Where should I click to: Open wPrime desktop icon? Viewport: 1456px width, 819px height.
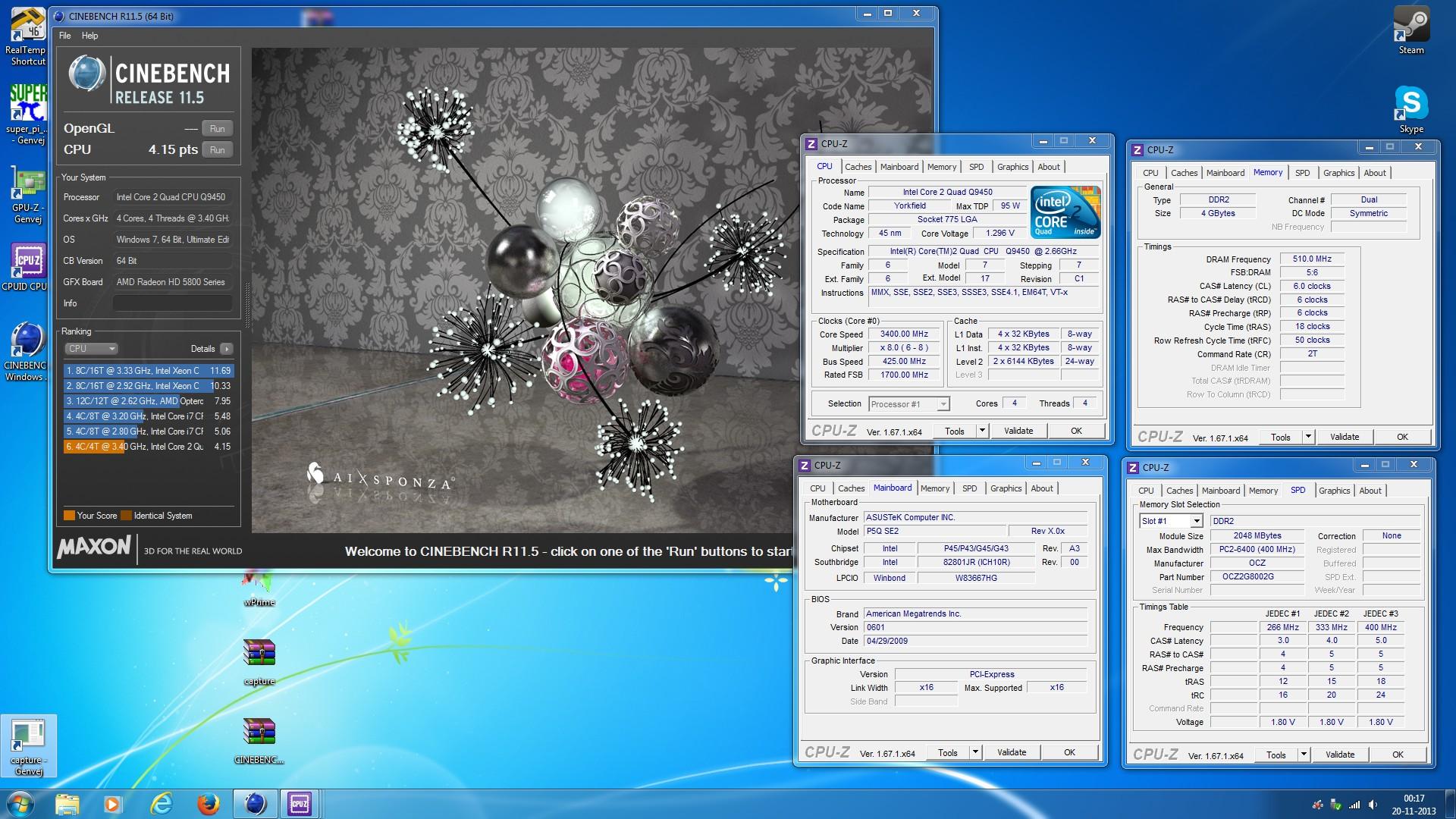click(x=259, y=588)
